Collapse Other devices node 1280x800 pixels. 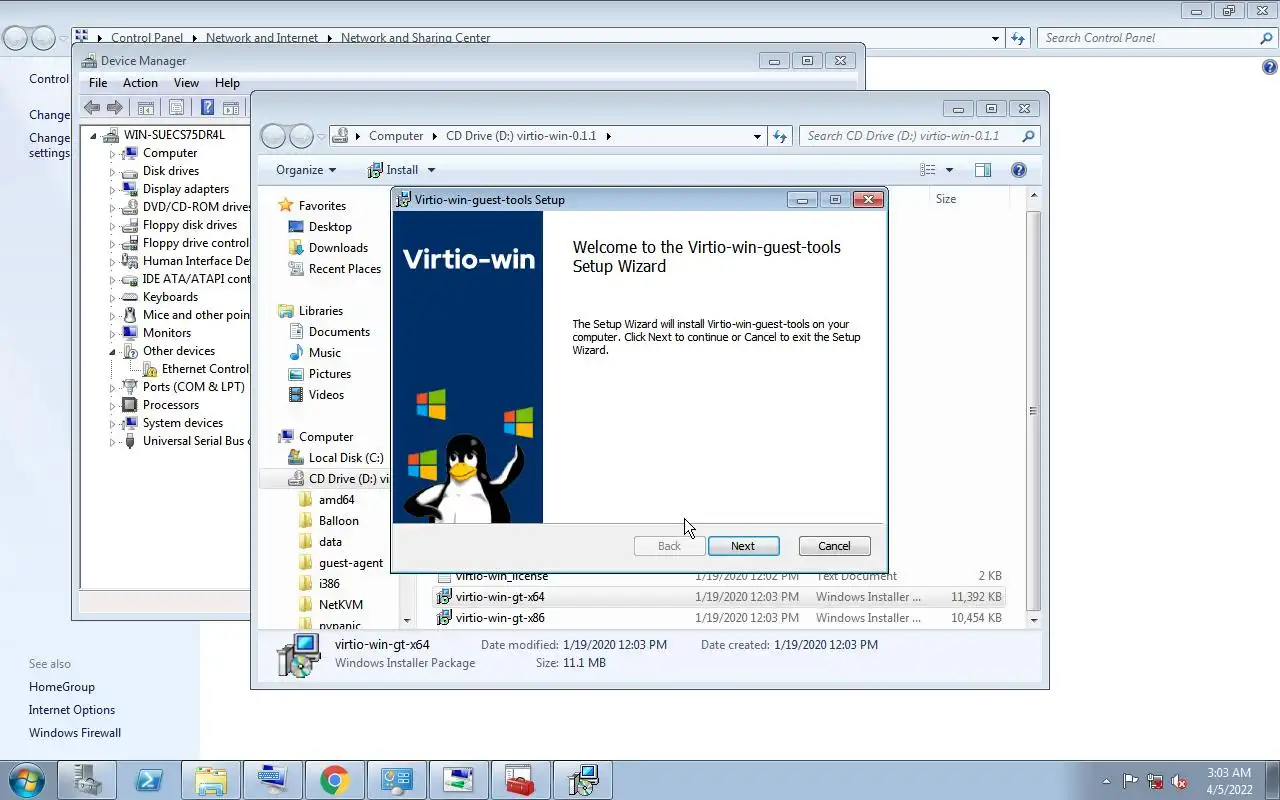click(x=113, y=352)
